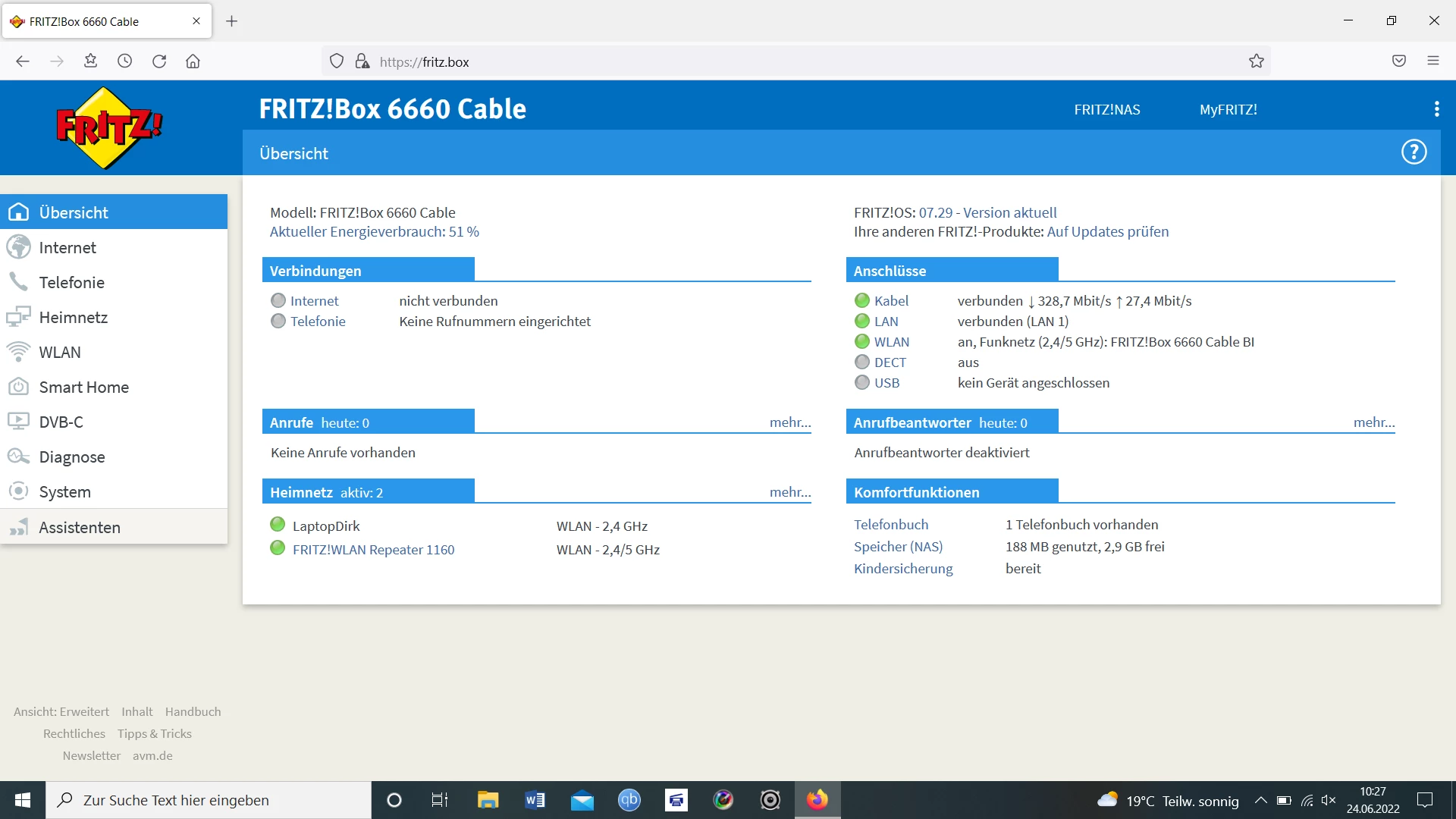
Task: Open FRITZ!NAS from the header
Action: pos(1106,109)
